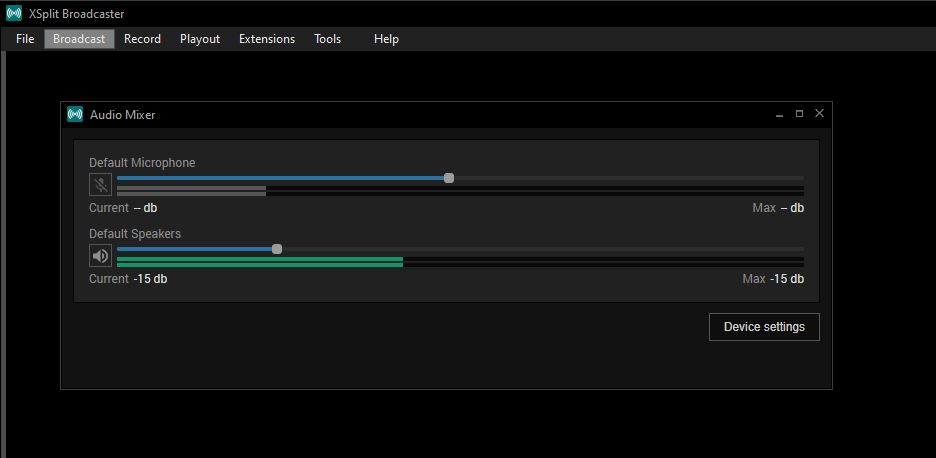Click the Default Microphone volume slider handle
This screenshot has height=458, width=936.
click(449, 178)
